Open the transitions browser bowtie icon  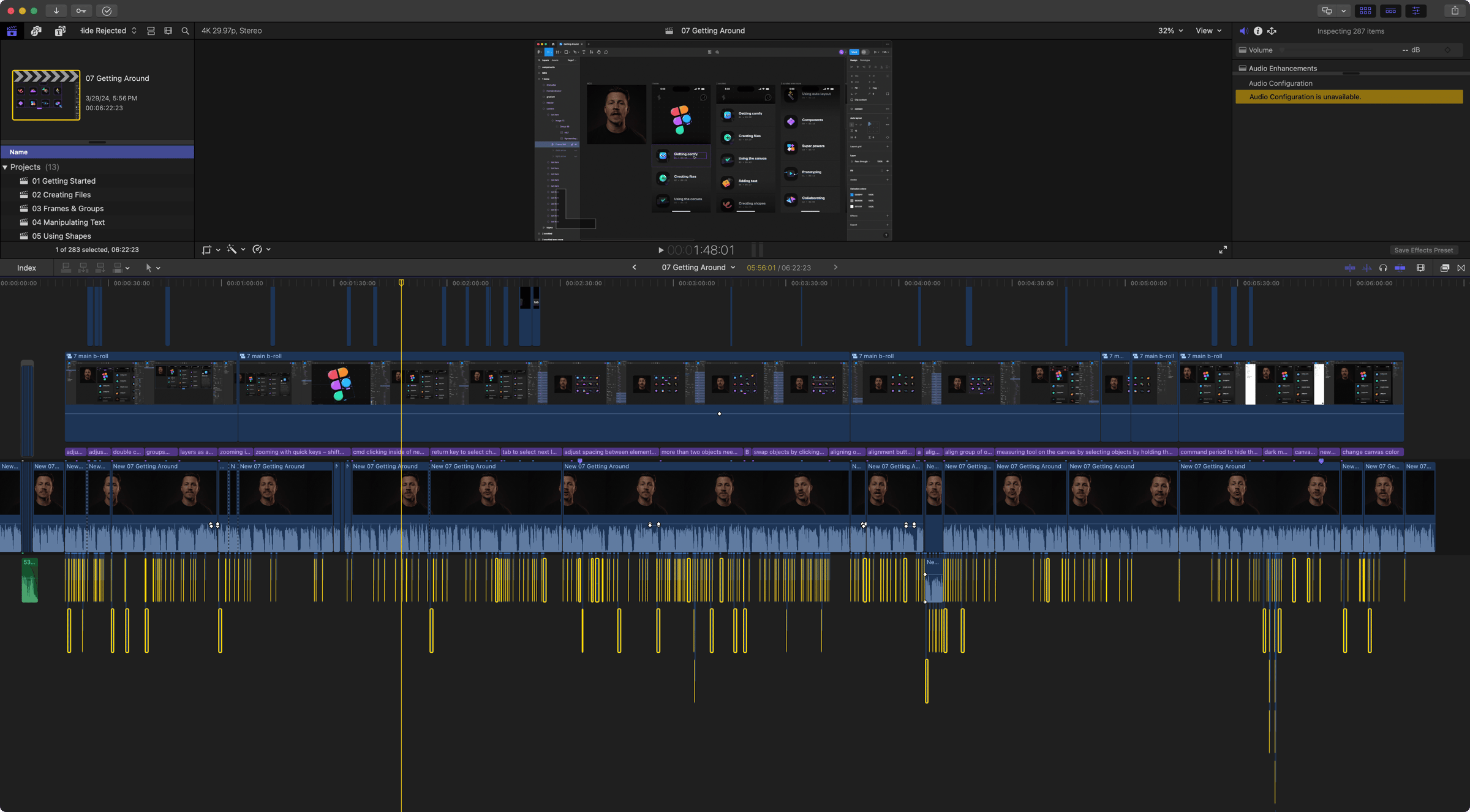(1461, 268)
